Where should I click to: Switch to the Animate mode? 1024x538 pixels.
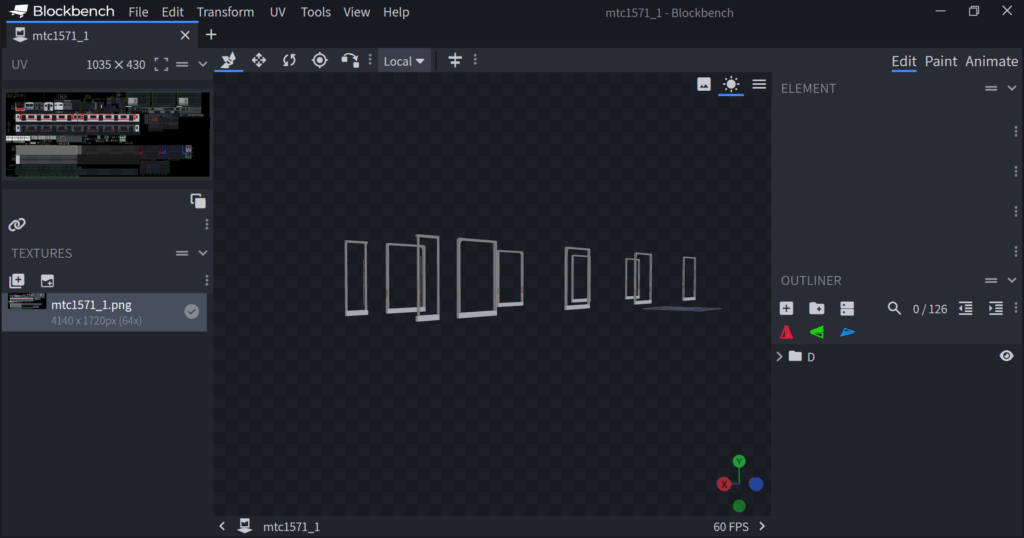[x=991, y=61]
